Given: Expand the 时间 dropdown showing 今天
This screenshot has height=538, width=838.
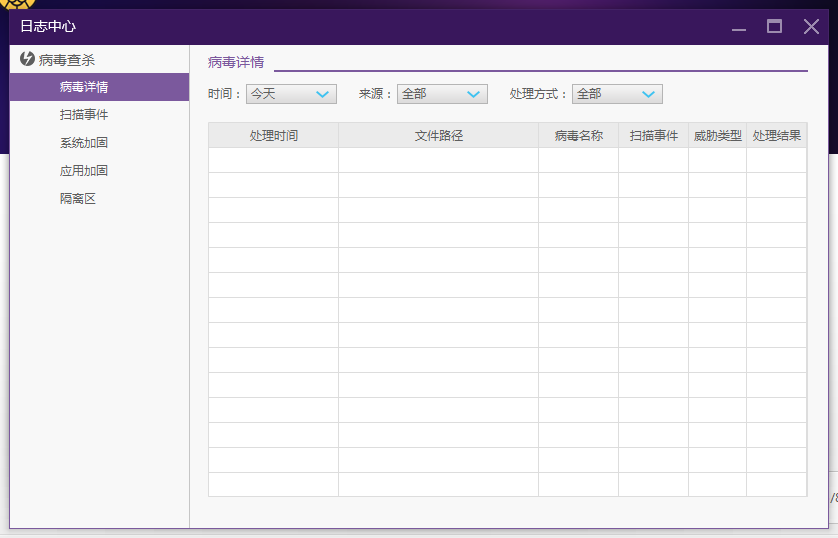Looking at the screenshot, I should click(291, 94).
